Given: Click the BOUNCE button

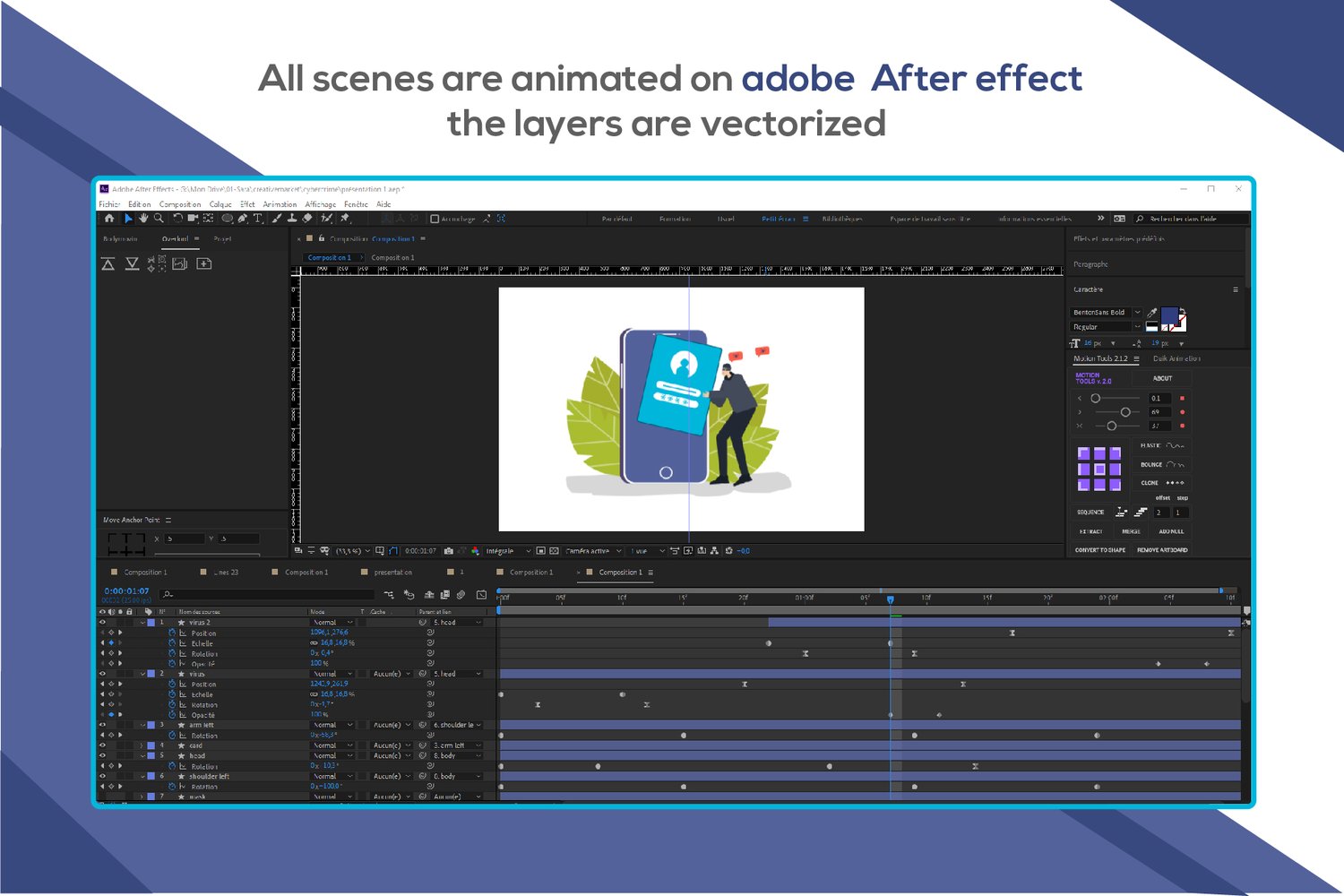Looking at the screenshot, I should coord(1162,465).
